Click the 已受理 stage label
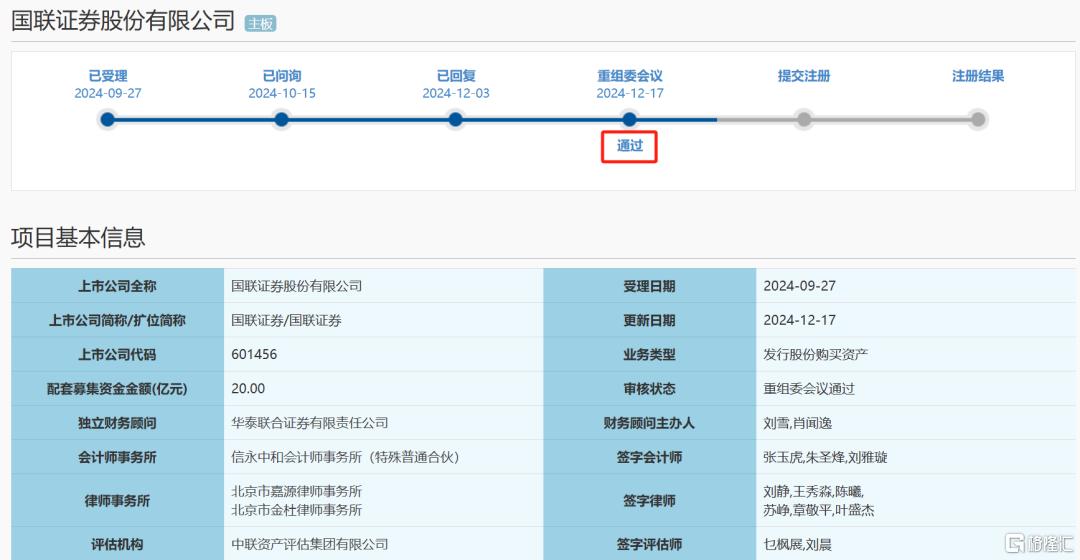 point(108,76)
